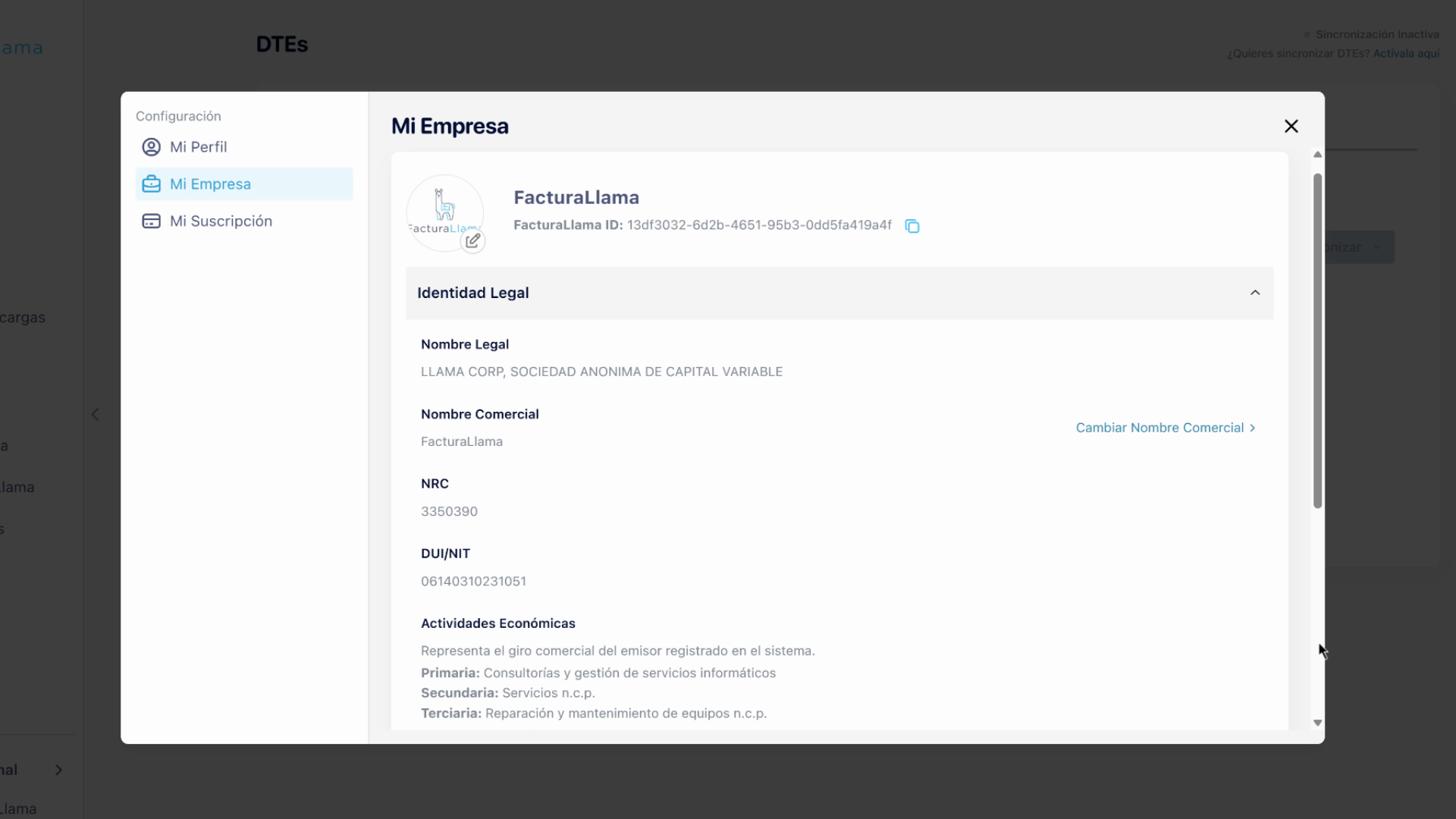Click the Mi Perfil user icon
The height and width of the screenshot is (819, 1456).
point(152,147)
